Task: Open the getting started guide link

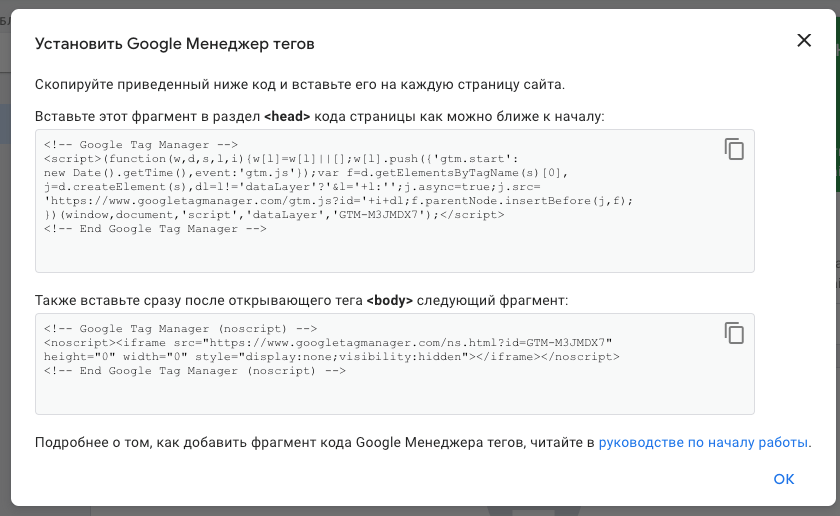Action: pyautogui.click(x=703, y=442)
